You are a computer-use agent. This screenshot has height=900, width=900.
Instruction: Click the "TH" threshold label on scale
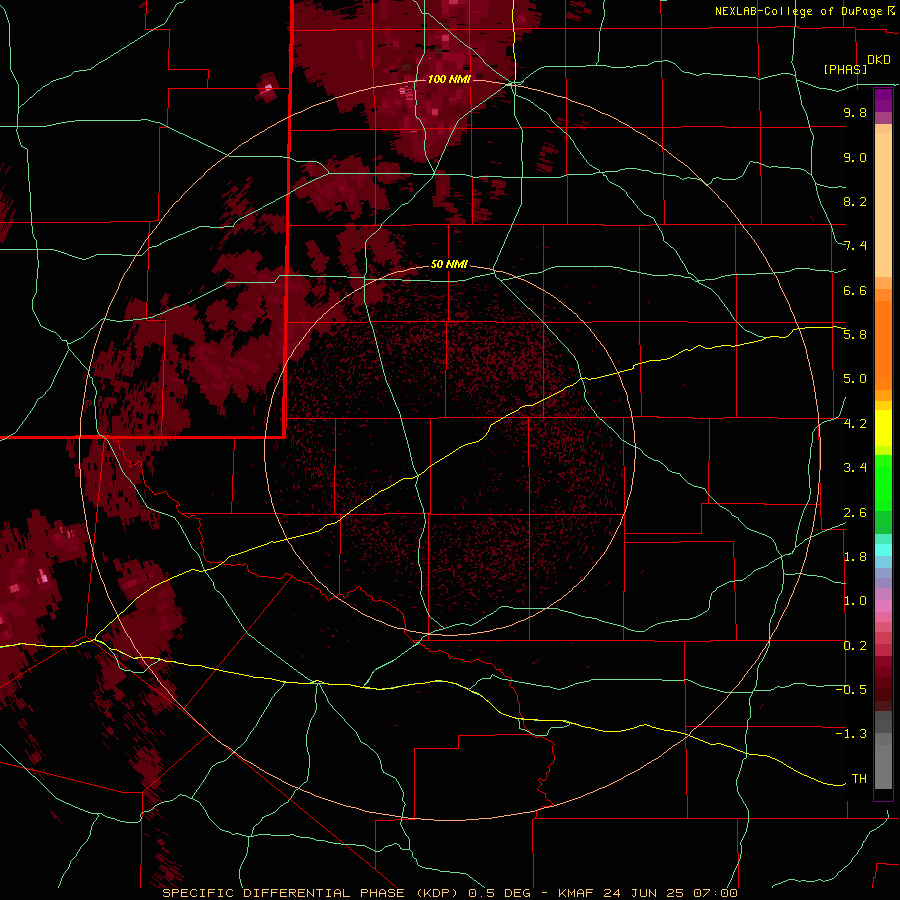pyautogui.click(x=859, y=779)
